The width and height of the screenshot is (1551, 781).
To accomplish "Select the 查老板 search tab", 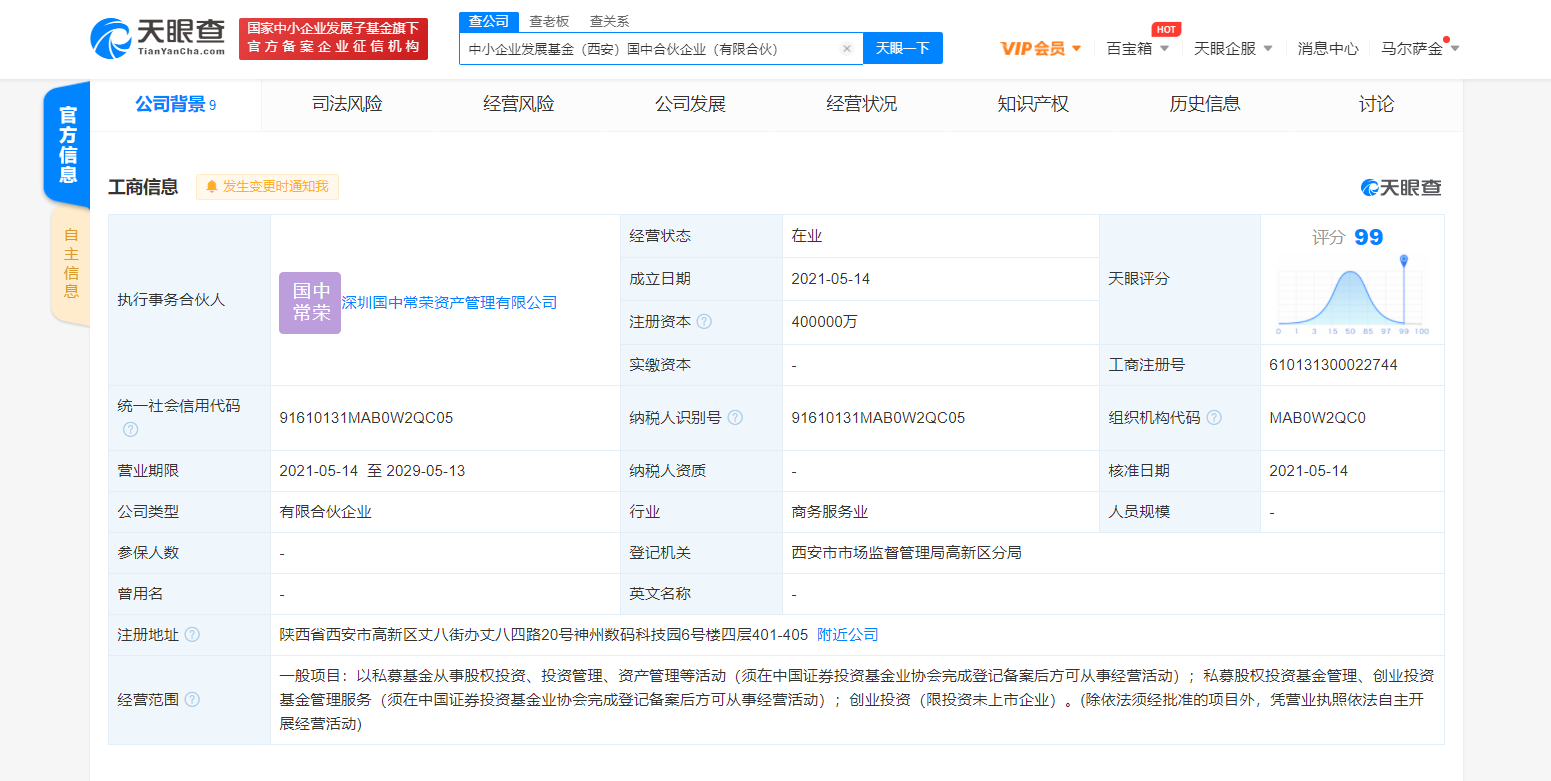I will click(549, 21).
